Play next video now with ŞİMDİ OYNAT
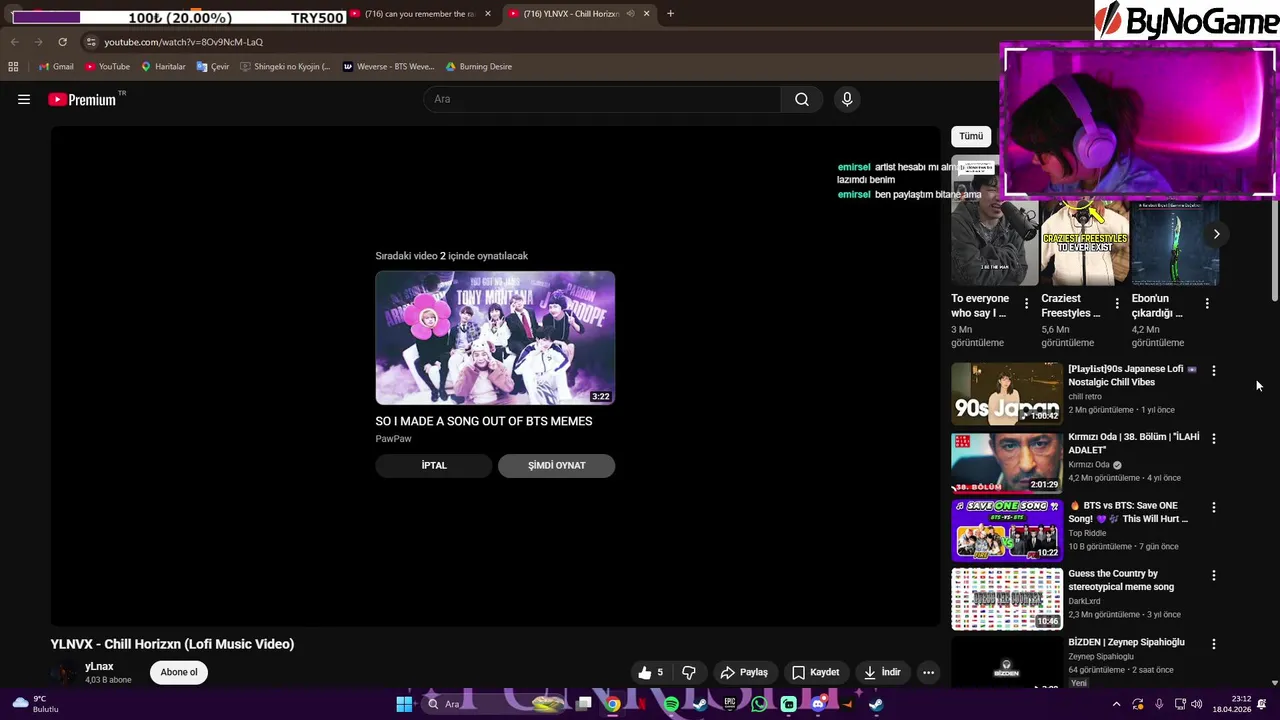1280x720 pixels. click(556, 465)
